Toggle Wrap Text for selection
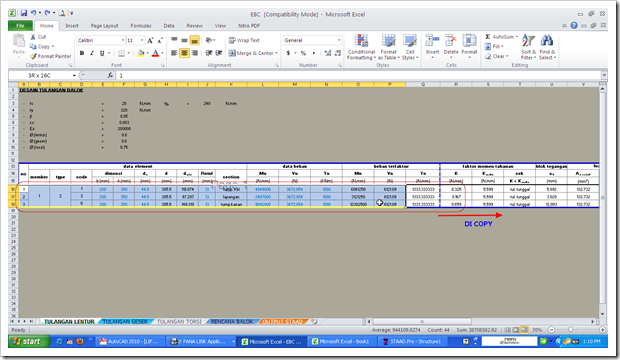The height and width of the screenshot is (360, 620). (244, 40)
